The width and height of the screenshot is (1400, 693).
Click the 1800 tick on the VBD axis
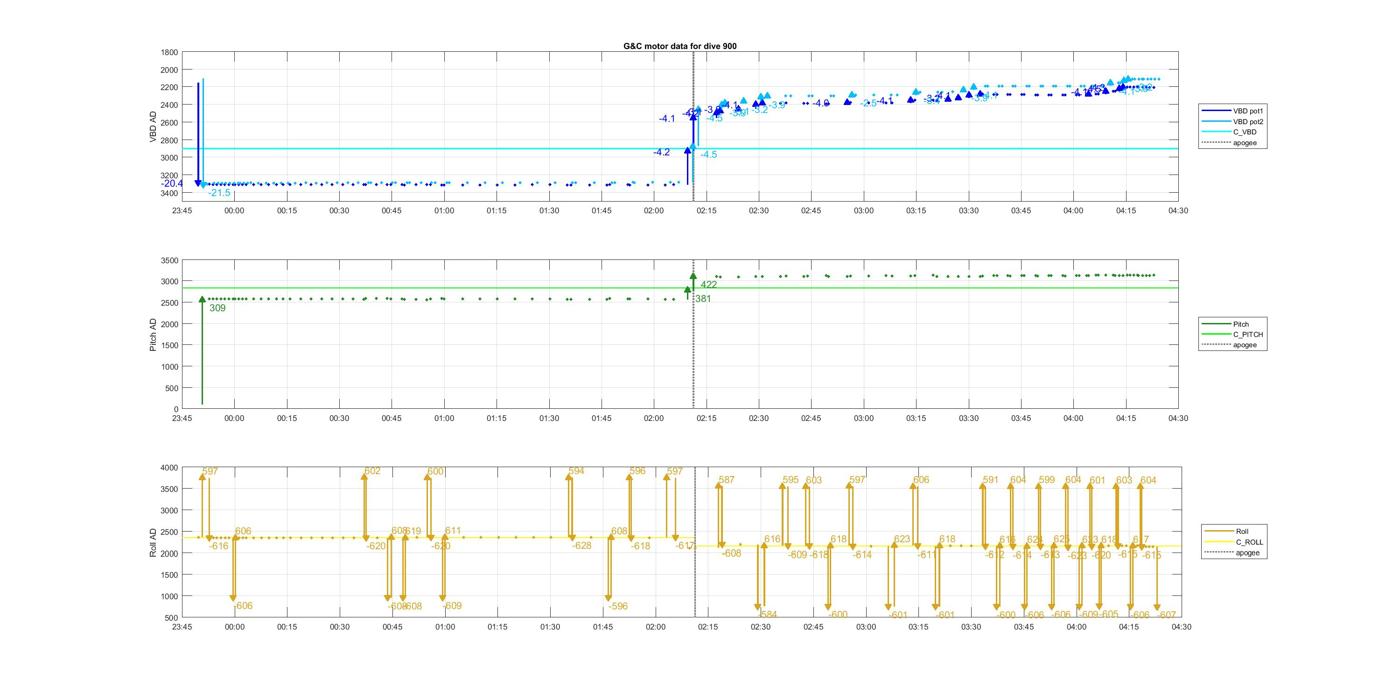(x=170, y=52)
